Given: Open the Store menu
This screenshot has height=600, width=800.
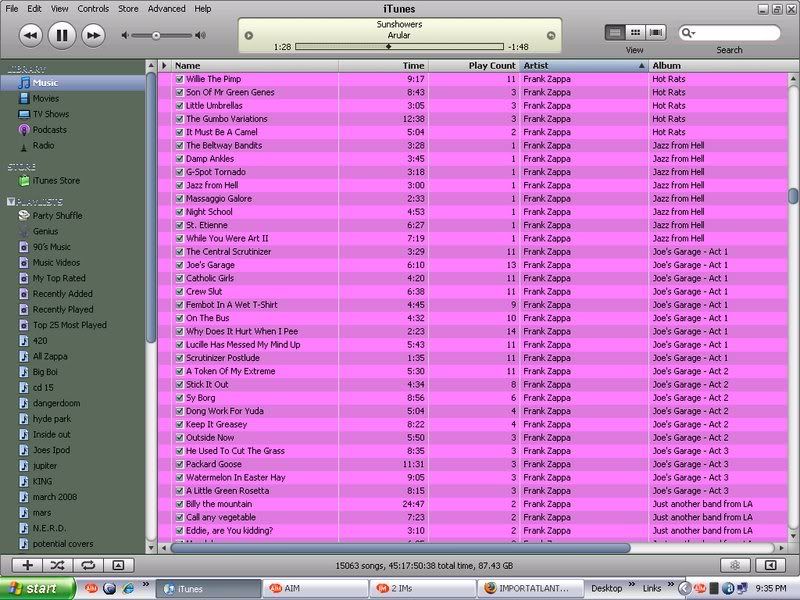Looking at the screenshot, I should pos(128,9).
